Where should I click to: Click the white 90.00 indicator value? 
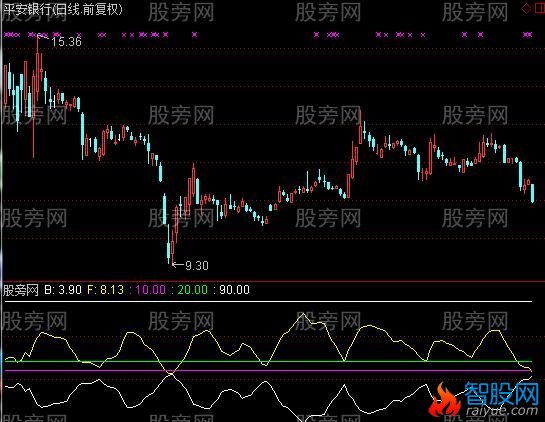click(x=234, y=290)
